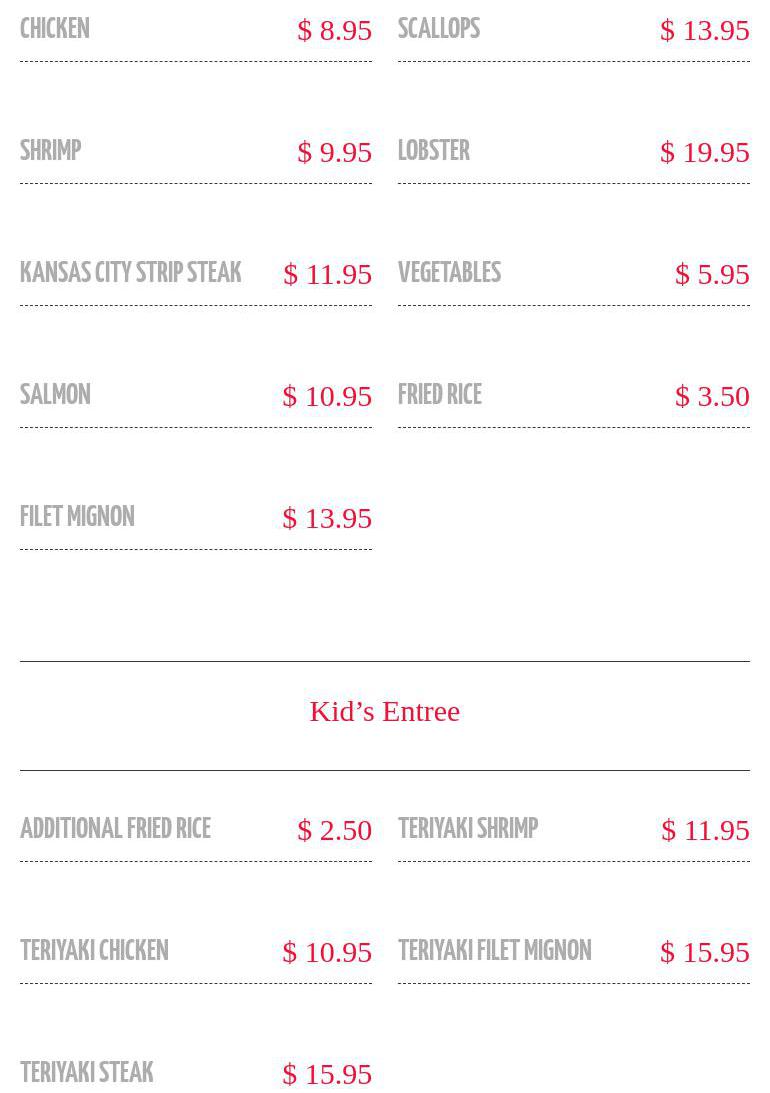Click the $19.95 Lobster price

(x=705, y=152)
